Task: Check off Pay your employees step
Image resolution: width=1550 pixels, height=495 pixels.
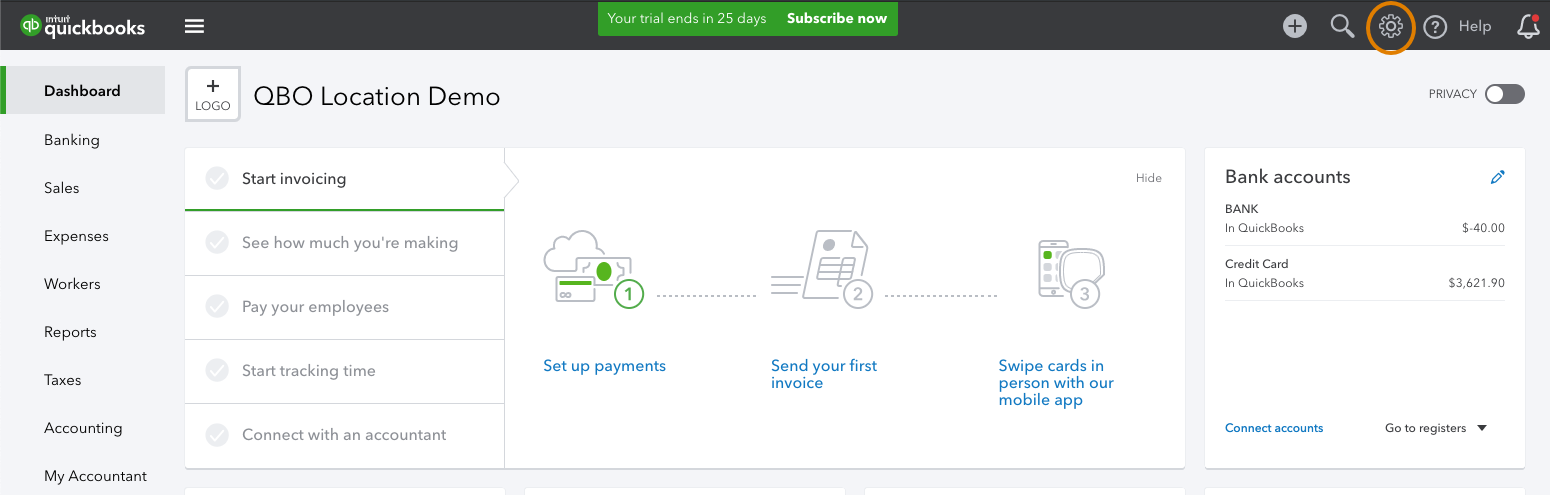Action: (217, 307)
